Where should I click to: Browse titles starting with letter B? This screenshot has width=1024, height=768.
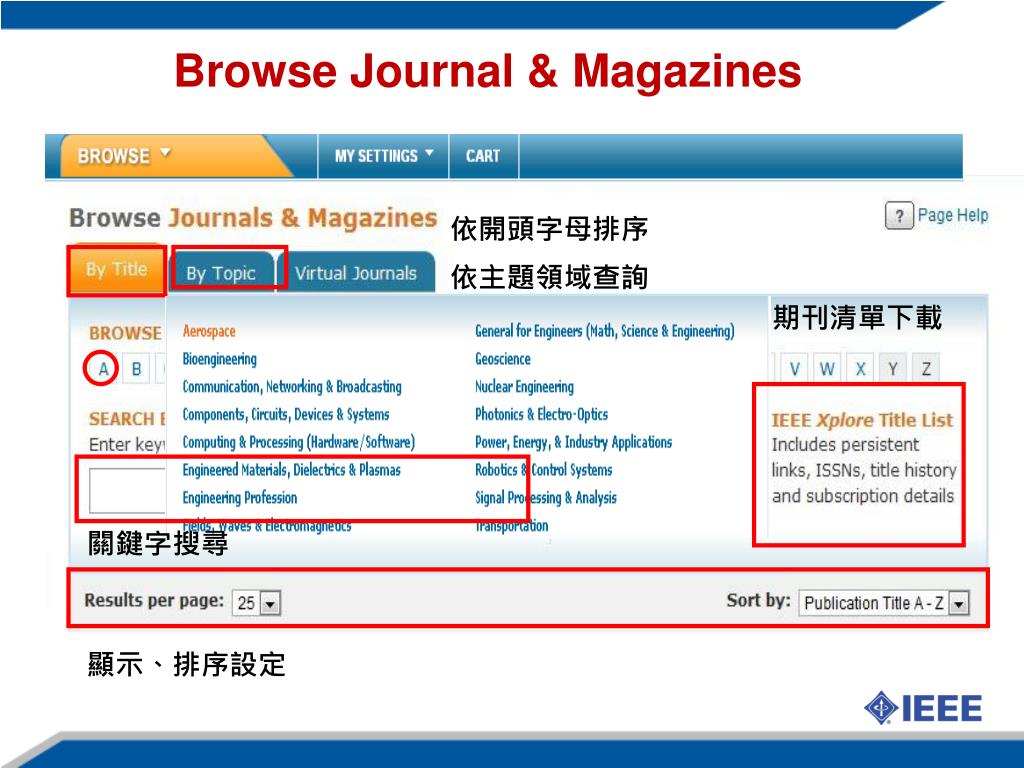tap(136, 369)
